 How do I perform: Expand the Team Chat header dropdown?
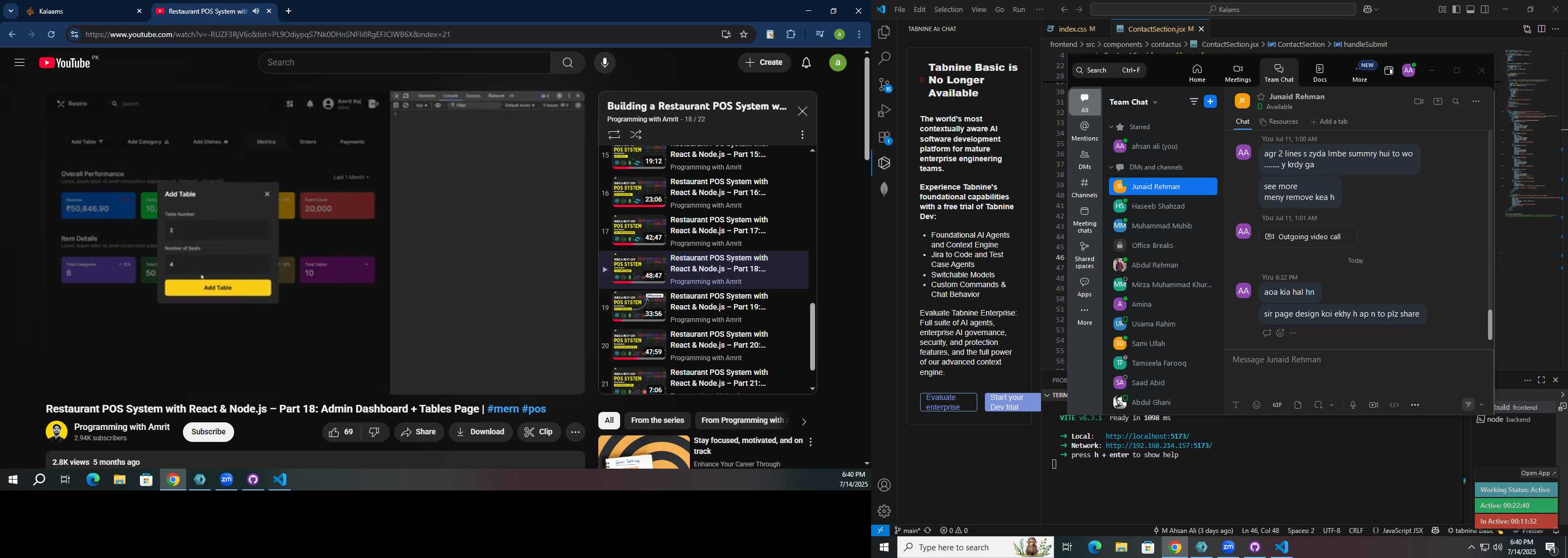point(1155,102)
